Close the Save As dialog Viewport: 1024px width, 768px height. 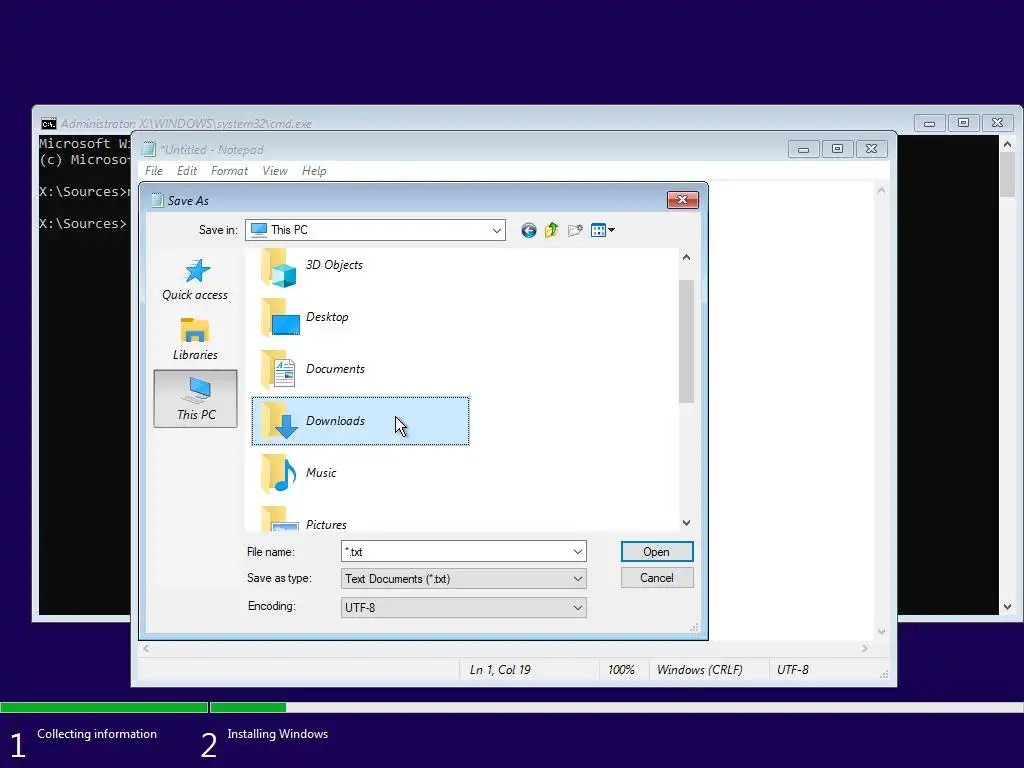682,200
